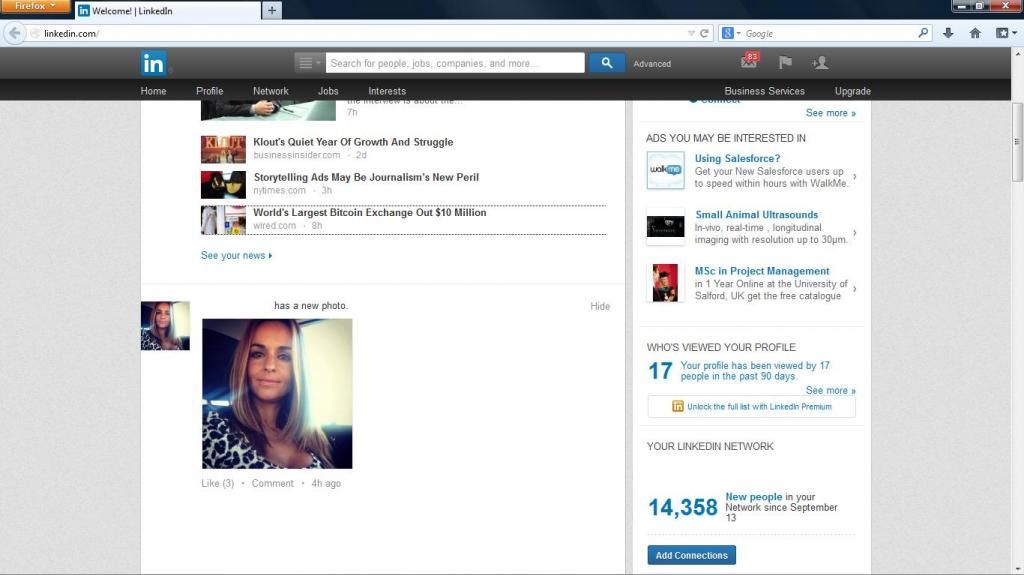This screenshot has width=1024, height=575.
Task: Click See more under Who's Viewed Your Profile
Action: point(831,390)
